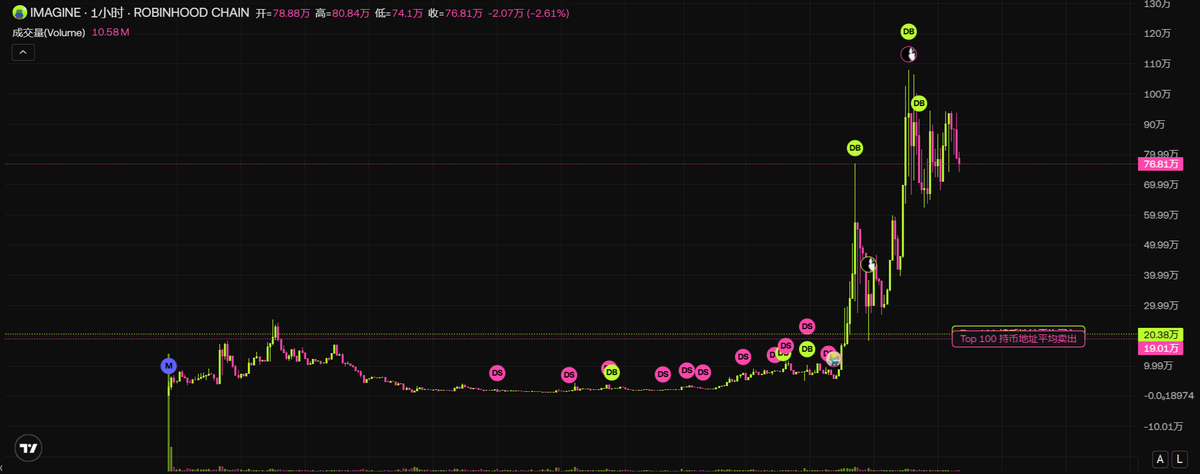Click the DB marker above the highest peak
The height and width of the screenshot is (474, 1200).
(x=908, y=32)
